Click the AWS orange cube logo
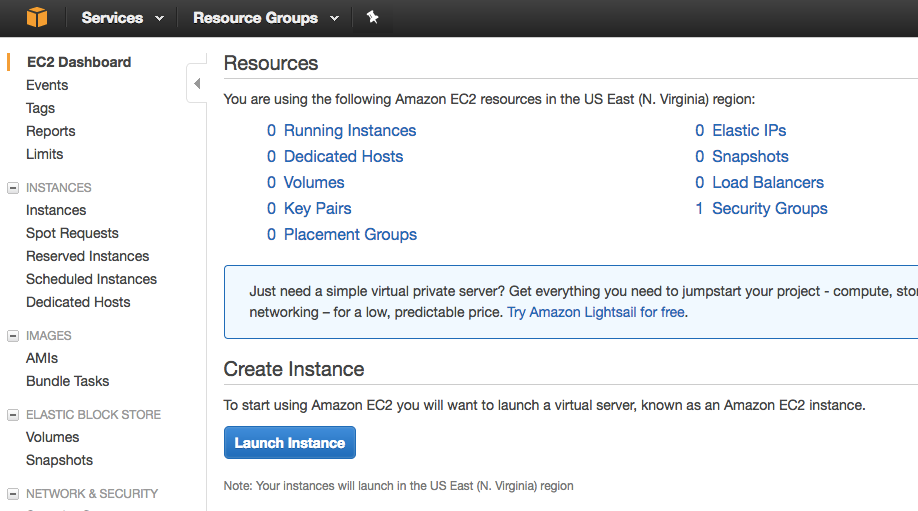This screenshot has width=918, height=511. pyautogui.click(x=37, y=18)
